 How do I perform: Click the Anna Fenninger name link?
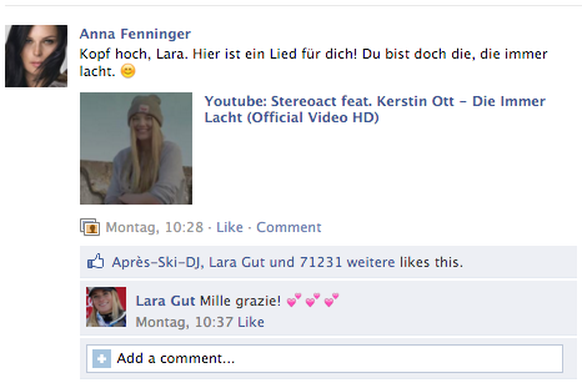click(135, 34)
